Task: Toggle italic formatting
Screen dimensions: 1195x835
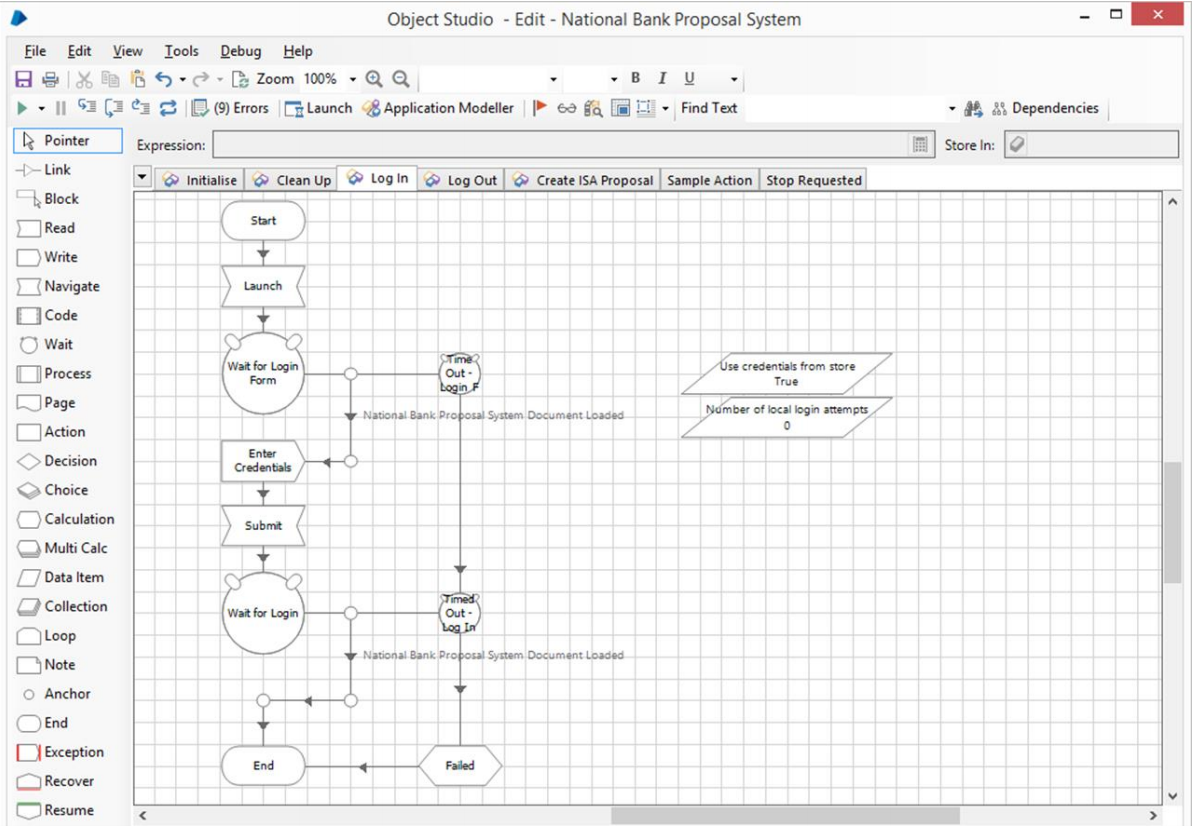Action: pos(662,78)
